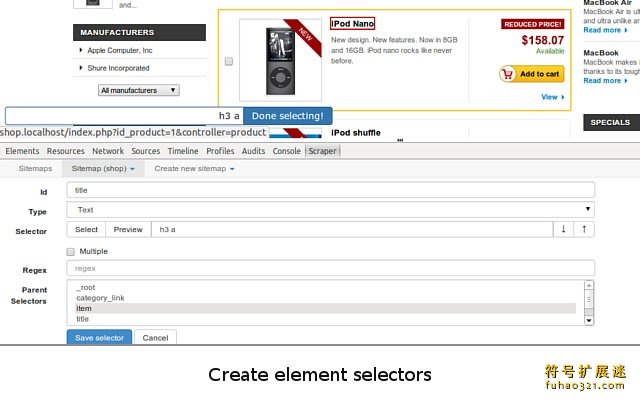The image size is (640, 400).
Task: Cancel the selector editing
Action: click(x=156, y=338)
